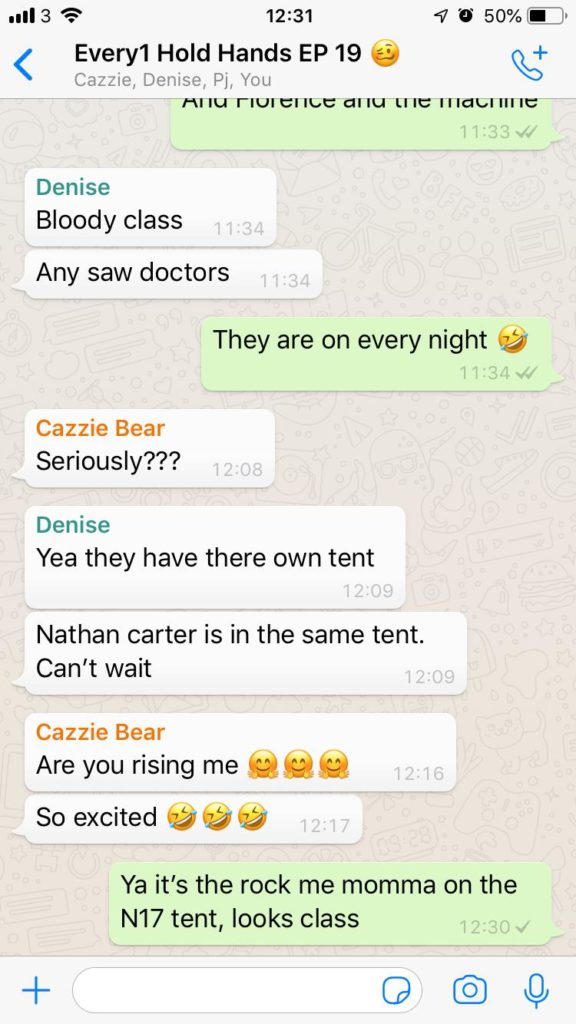Viewport: 576px width, 1024px height.
Task: Tap "They are on every night" message
Action: coord(376,354)
